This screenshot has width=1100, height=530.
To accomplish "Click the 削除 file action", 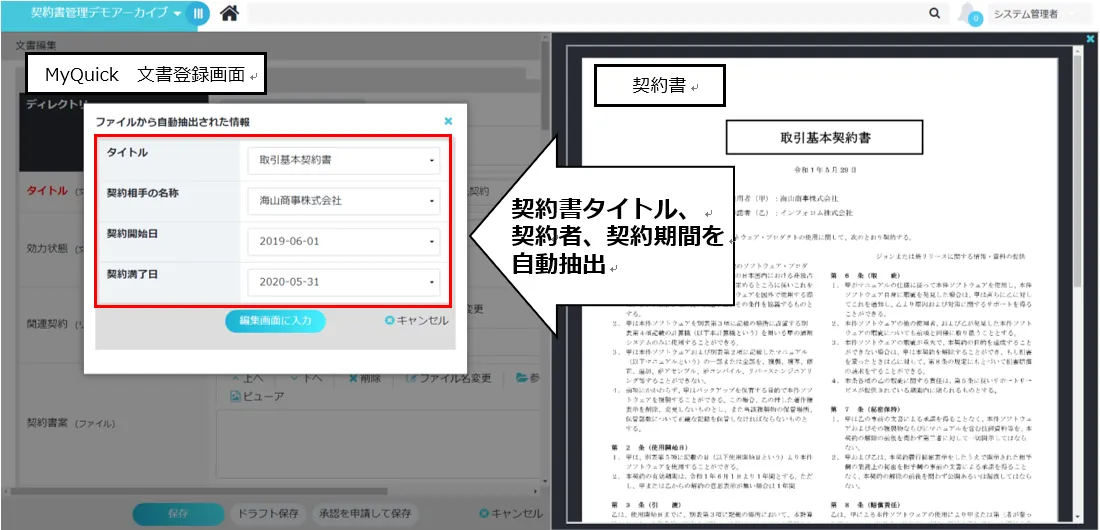I will point(365,378).
